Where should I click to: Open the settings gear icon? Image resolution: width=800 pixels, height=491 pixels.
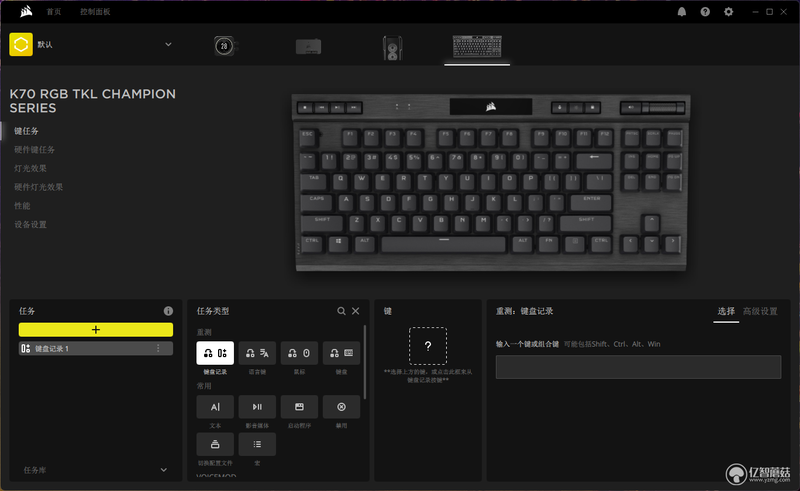pyautogui.click(x=729, y=12)
